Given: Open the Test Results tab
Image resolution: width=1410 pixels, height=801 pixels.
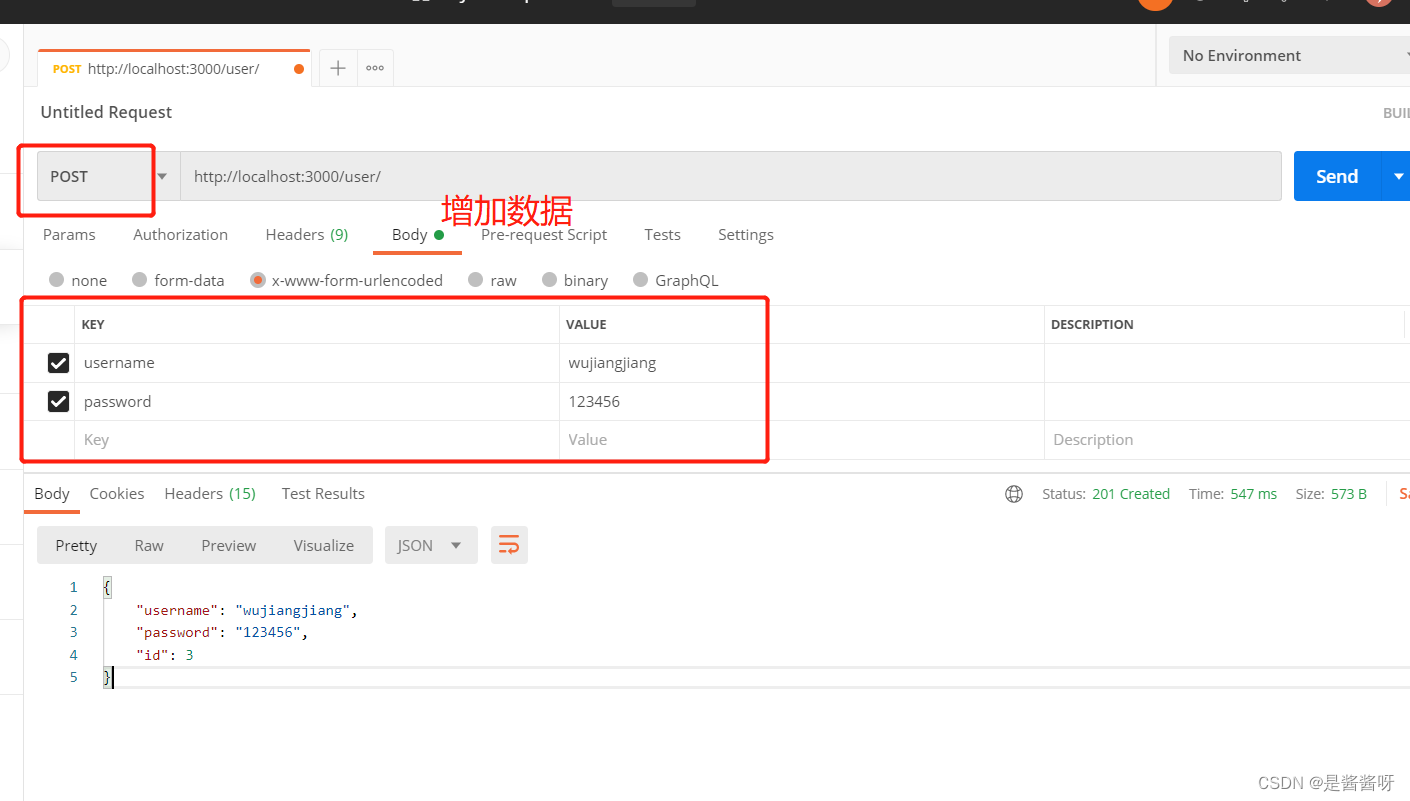Looking at the screenshot, I should click(323, 494).
